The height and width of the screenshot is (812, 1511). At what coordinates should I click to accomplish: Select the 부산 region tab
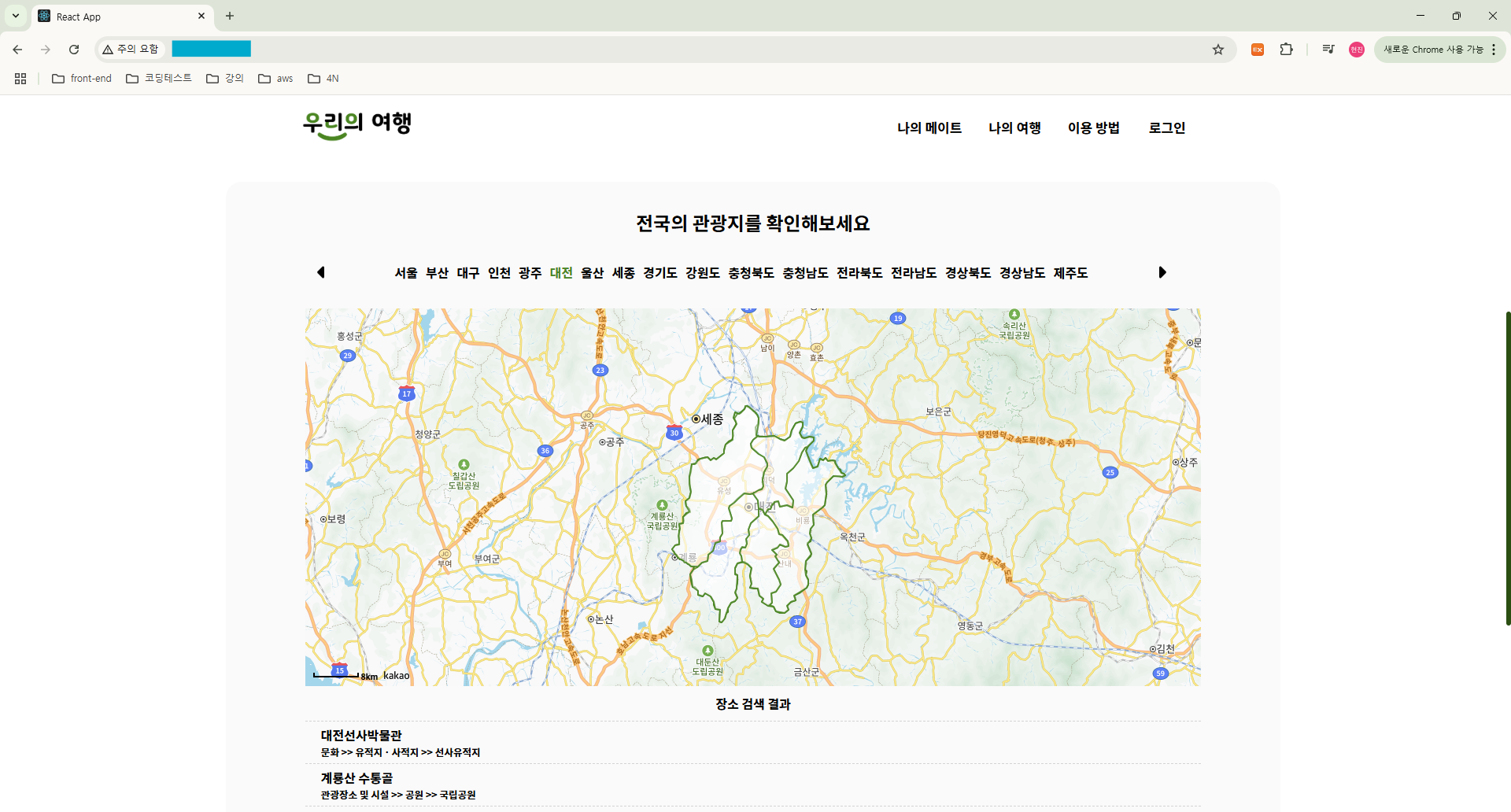click(437, 273)
